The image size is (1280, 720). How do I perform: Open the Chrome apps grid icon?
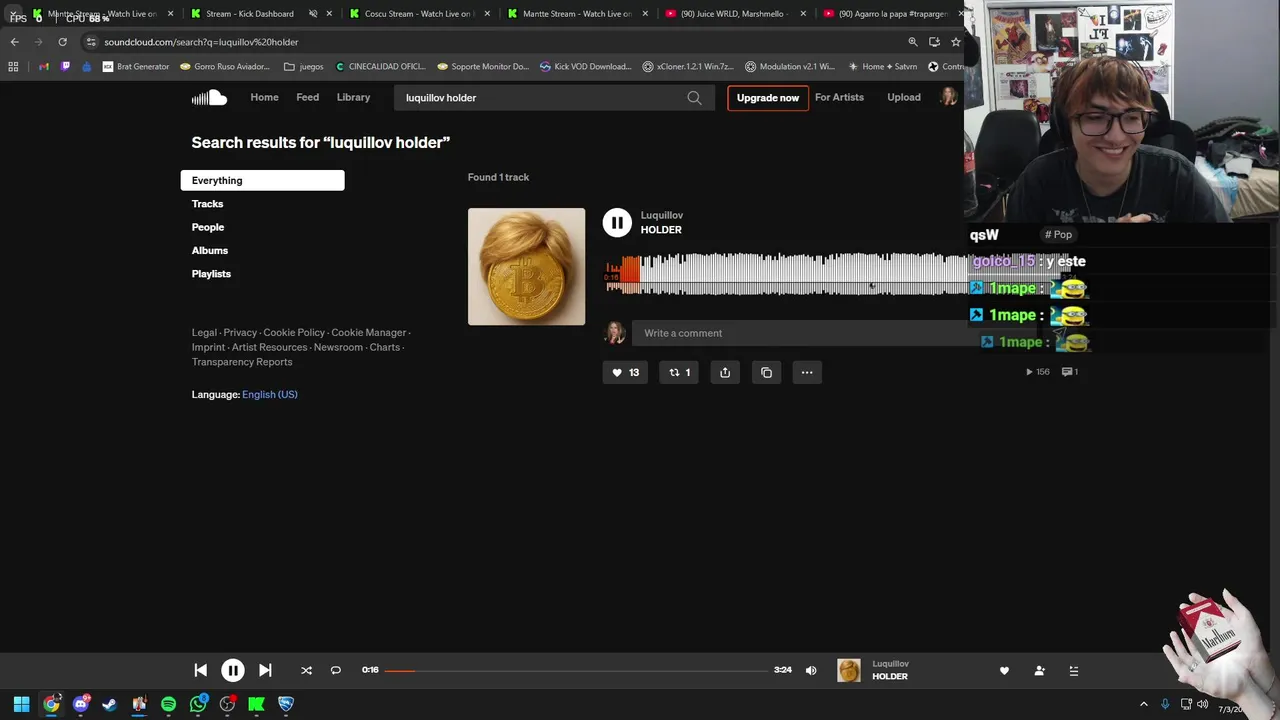(13, 67)
